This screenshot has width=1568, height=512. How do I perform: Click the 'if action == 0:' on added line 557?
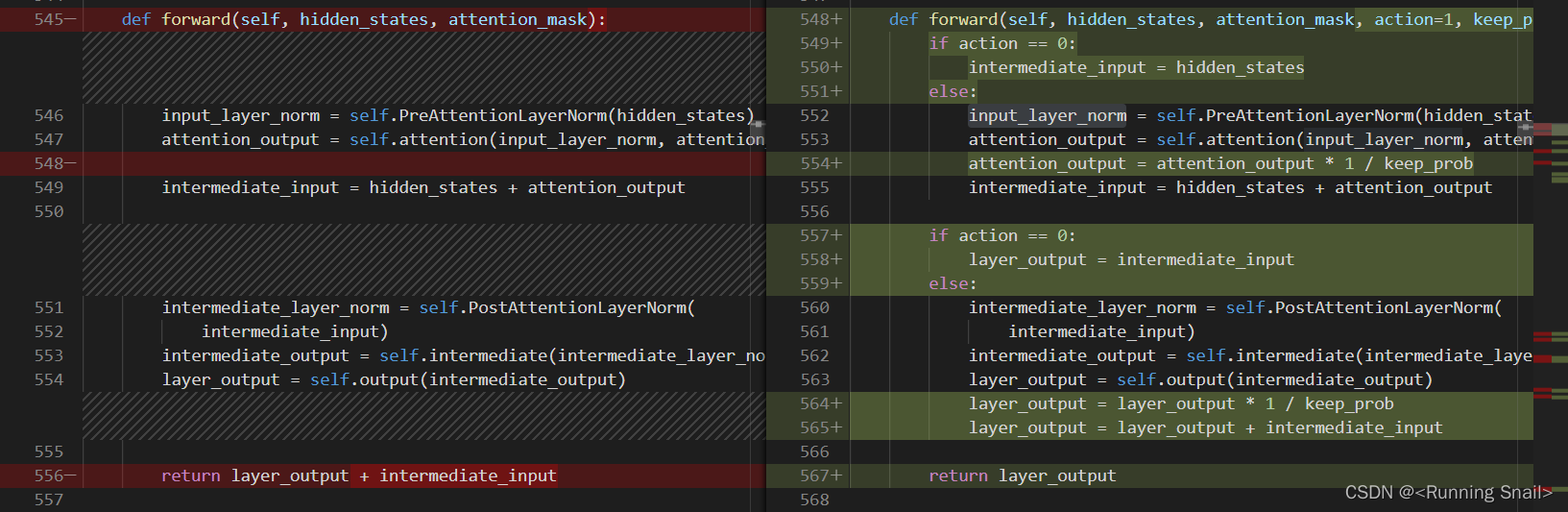click(x=1002, y=235)
